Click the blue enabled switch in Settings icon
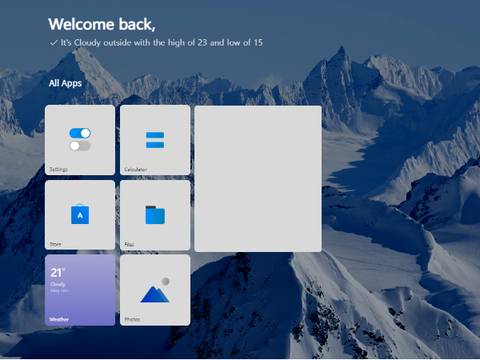 point(80,133)
